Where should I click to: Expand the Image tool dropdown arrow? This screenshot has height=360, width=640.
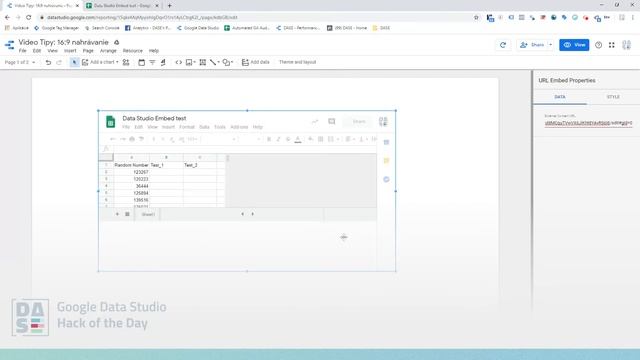tap(194, 62)
